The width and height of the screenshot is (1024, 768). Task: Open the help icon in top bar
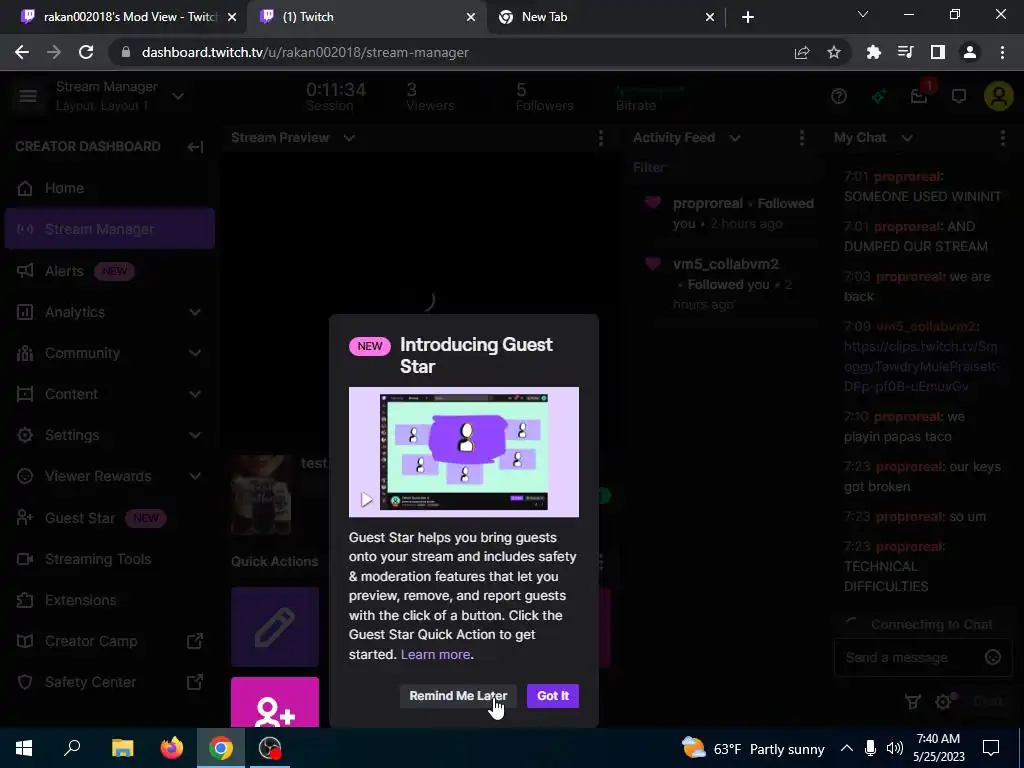click(x=839, y=97)
